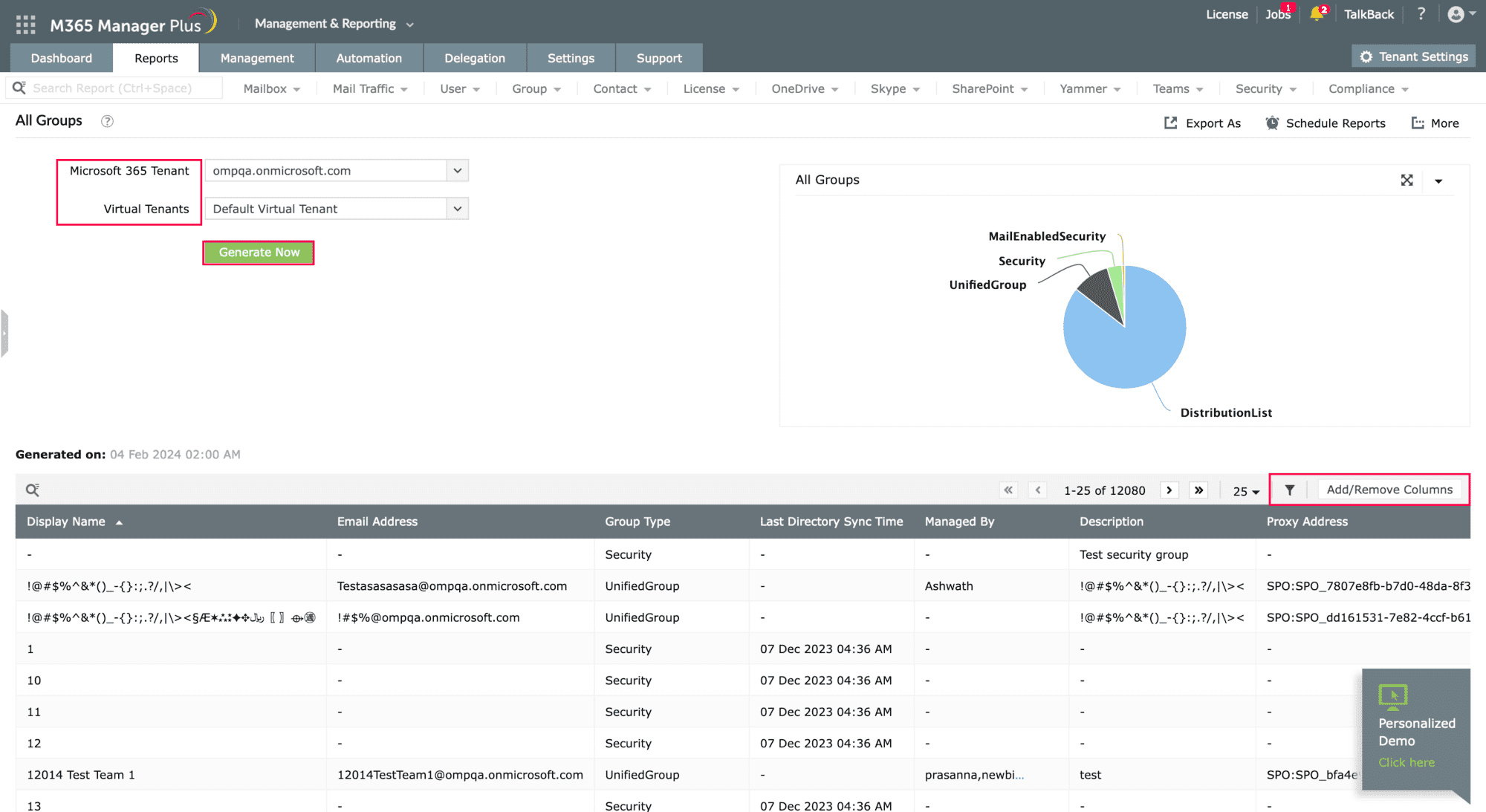
Task: Focus the Search Report input field
Action: [x=119, y=88]
